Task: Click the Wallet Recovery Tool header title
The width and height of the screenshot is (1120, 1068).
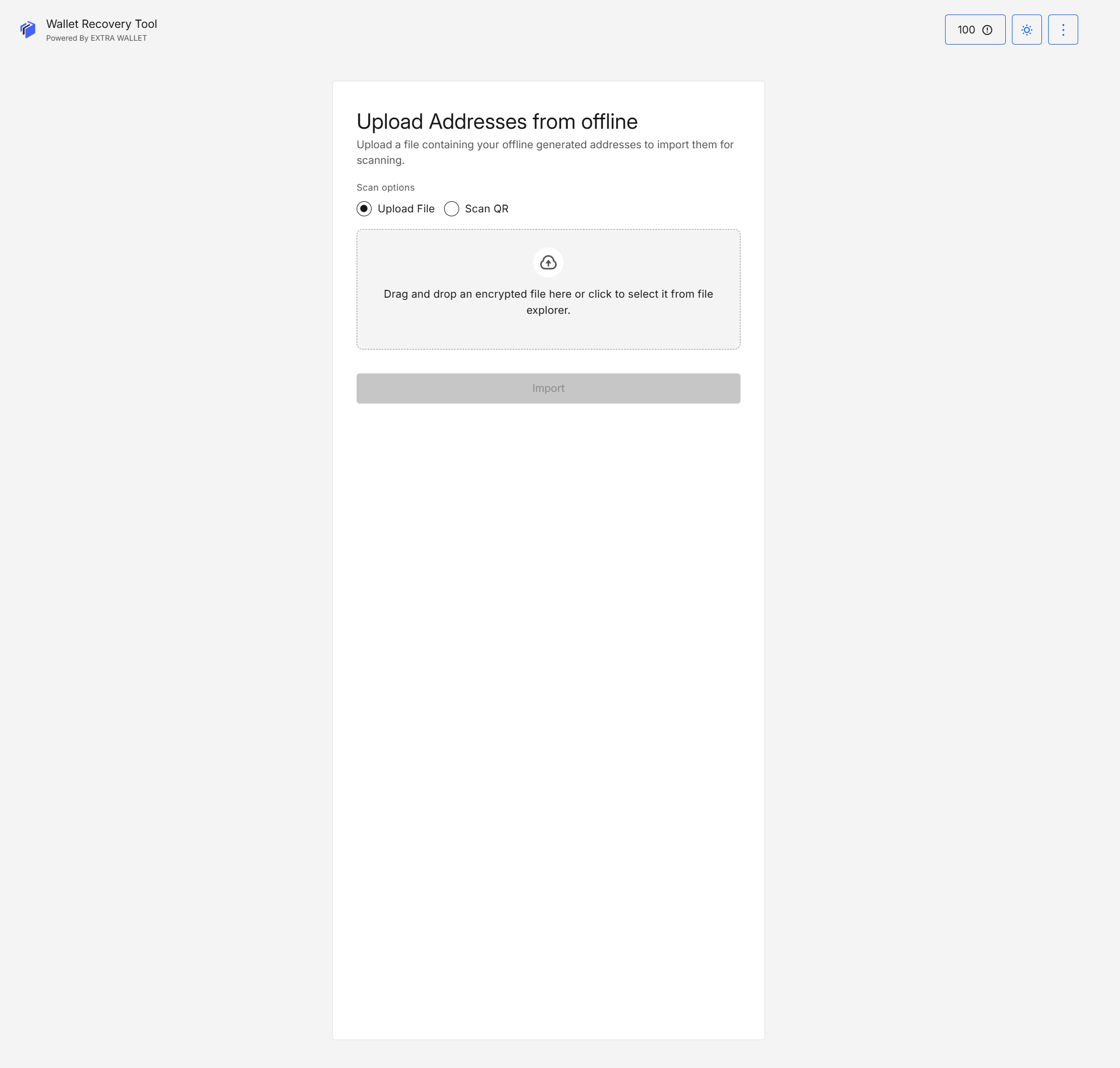Action: point(101,24)
